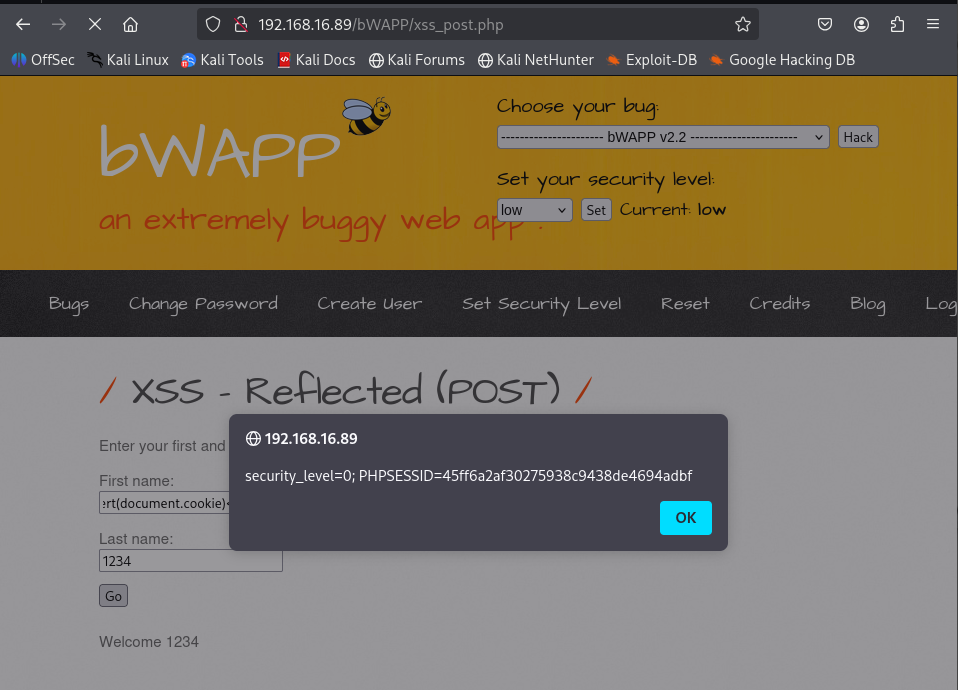Click the bee logo image
The width and height of the screenshot is (958, 690).
click(x=367, y=116)
